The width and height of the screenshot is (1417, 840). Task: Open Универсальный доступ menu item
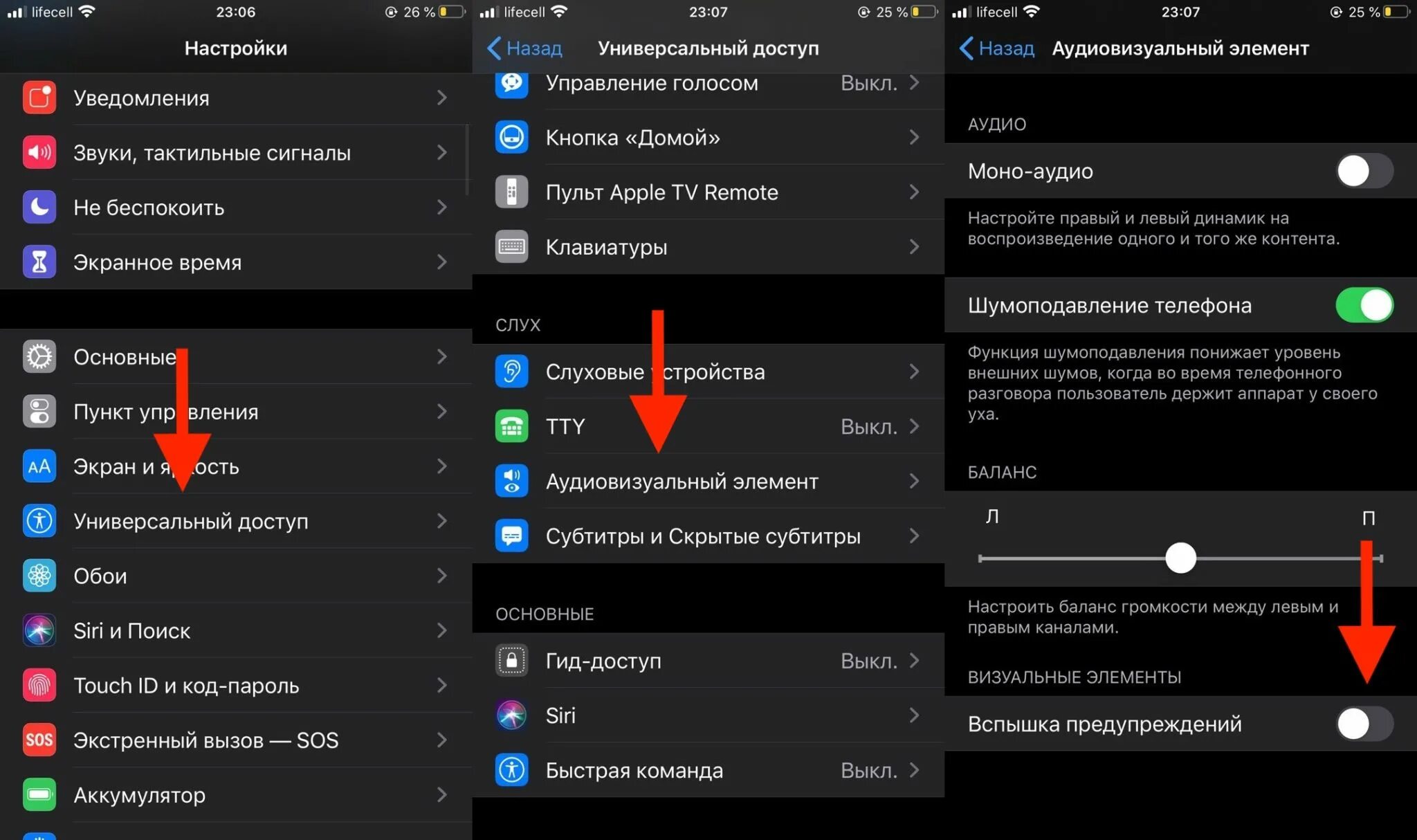point(190,521)
